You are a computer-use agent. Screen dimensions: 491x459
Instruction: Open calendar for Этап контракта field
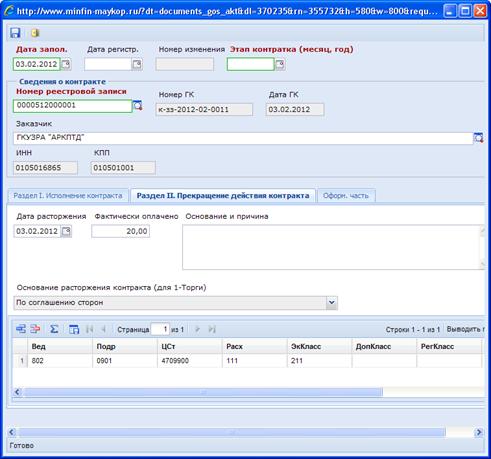click(280, 64)
